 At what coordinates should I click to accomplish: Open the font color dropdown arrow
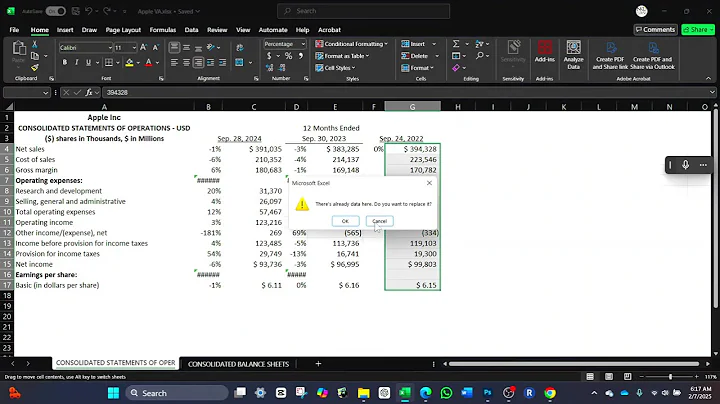pos(157,62)
